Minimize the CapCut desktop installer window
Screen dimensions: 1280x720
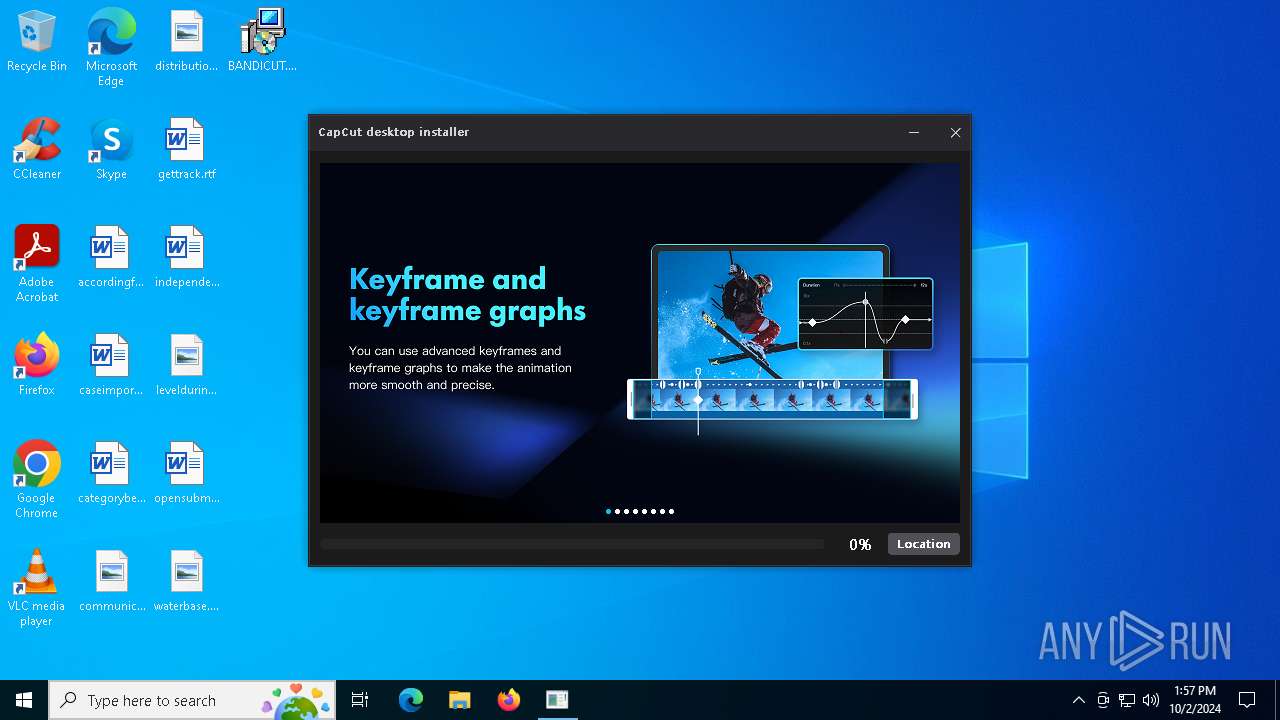(x=913, y=132)
